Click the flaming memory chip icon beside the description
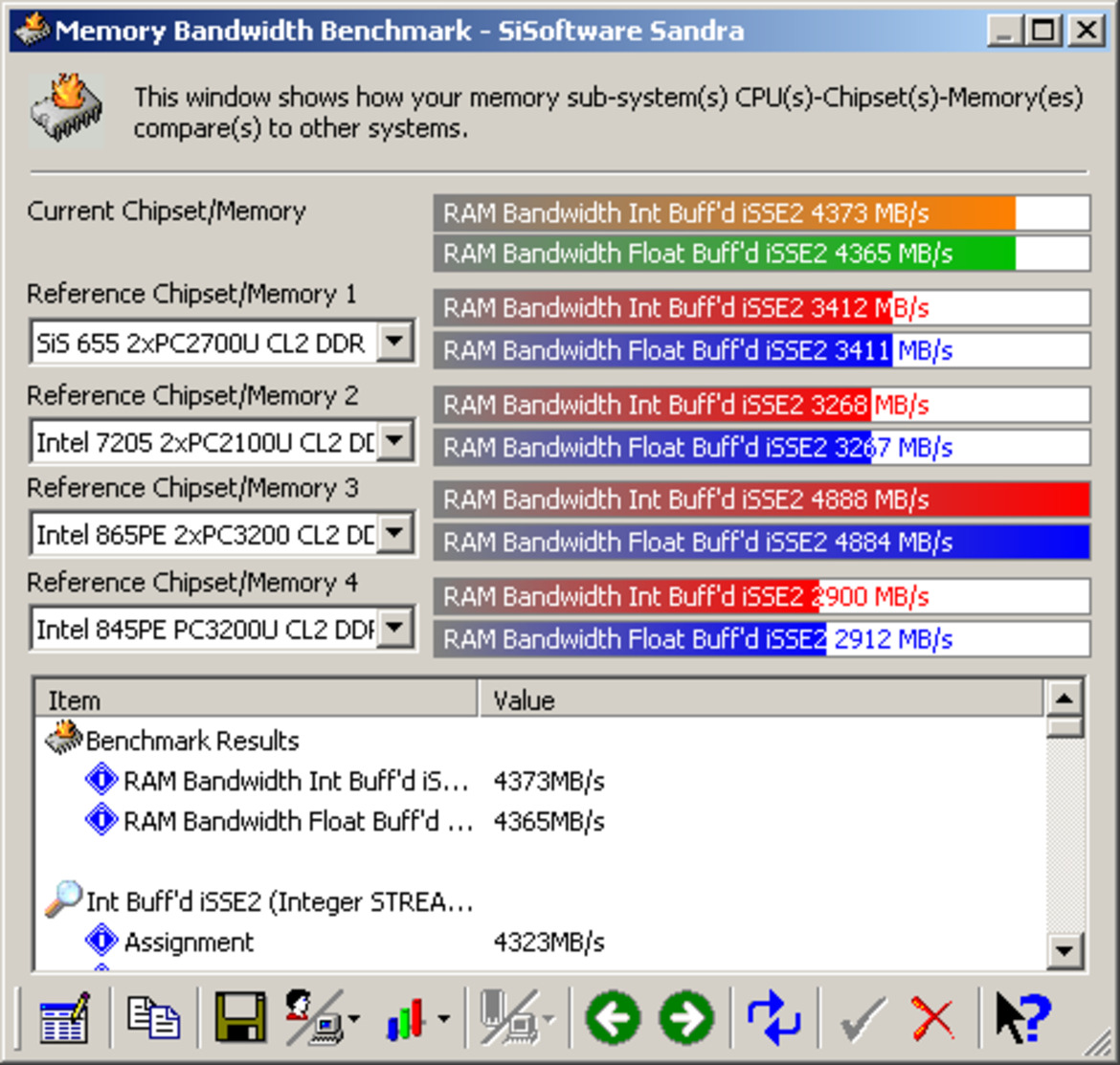The width and height of the screenshot is (1120, 1065). tap(66, 110)
